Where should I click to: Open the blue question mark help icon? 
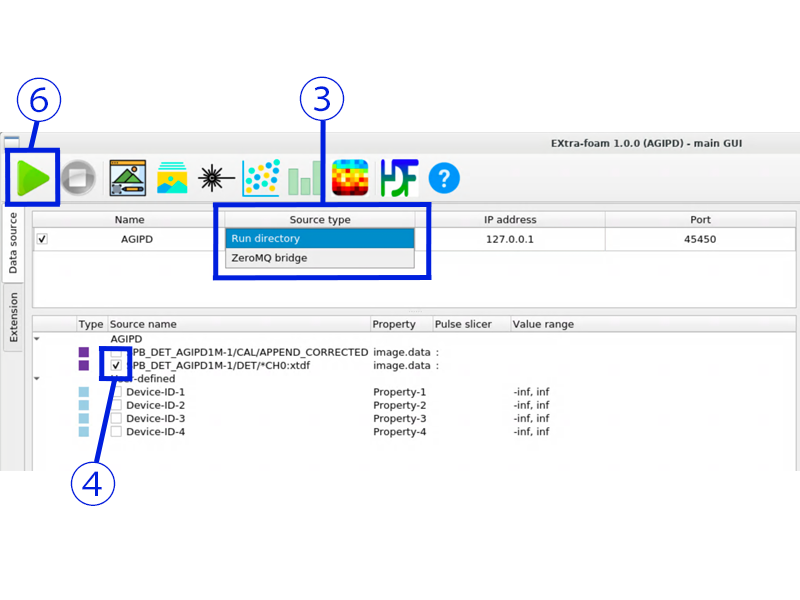pos(444,178)
